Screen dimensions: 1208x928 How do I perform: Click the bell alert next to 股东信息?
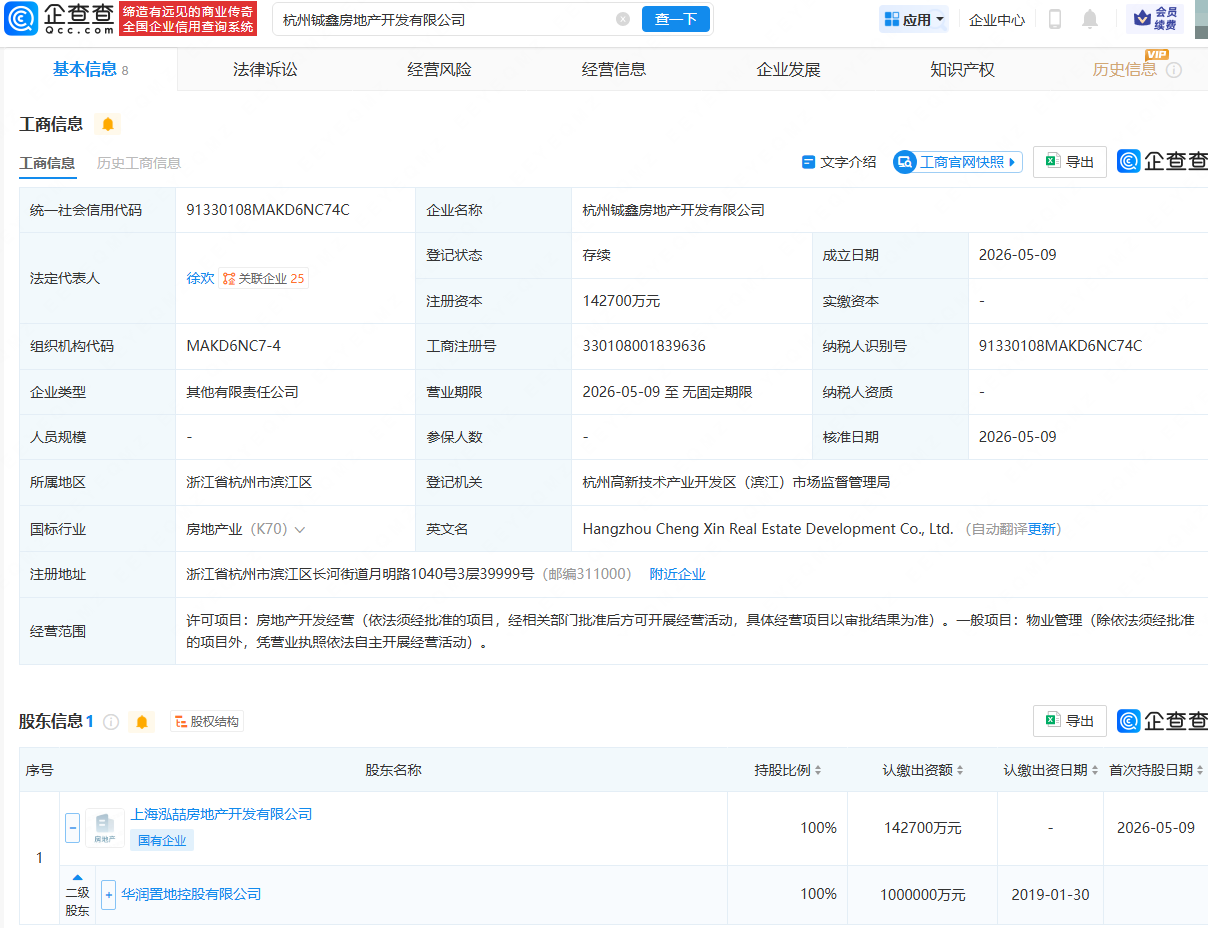[142, 722]
